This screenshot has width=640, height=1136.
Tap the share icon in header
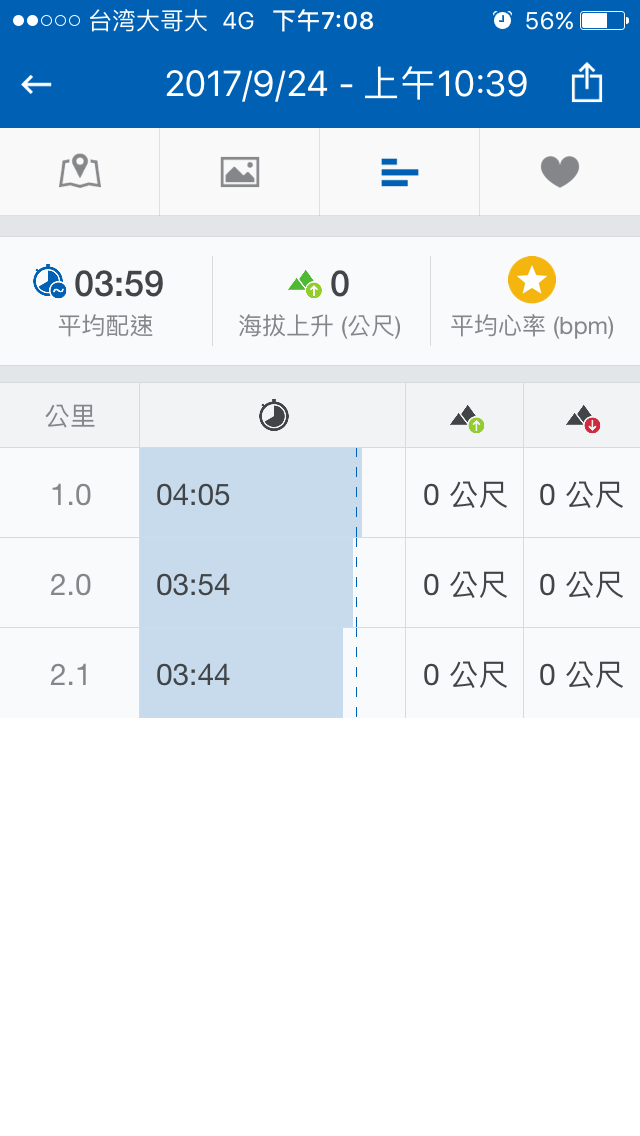tap(587, 84)
